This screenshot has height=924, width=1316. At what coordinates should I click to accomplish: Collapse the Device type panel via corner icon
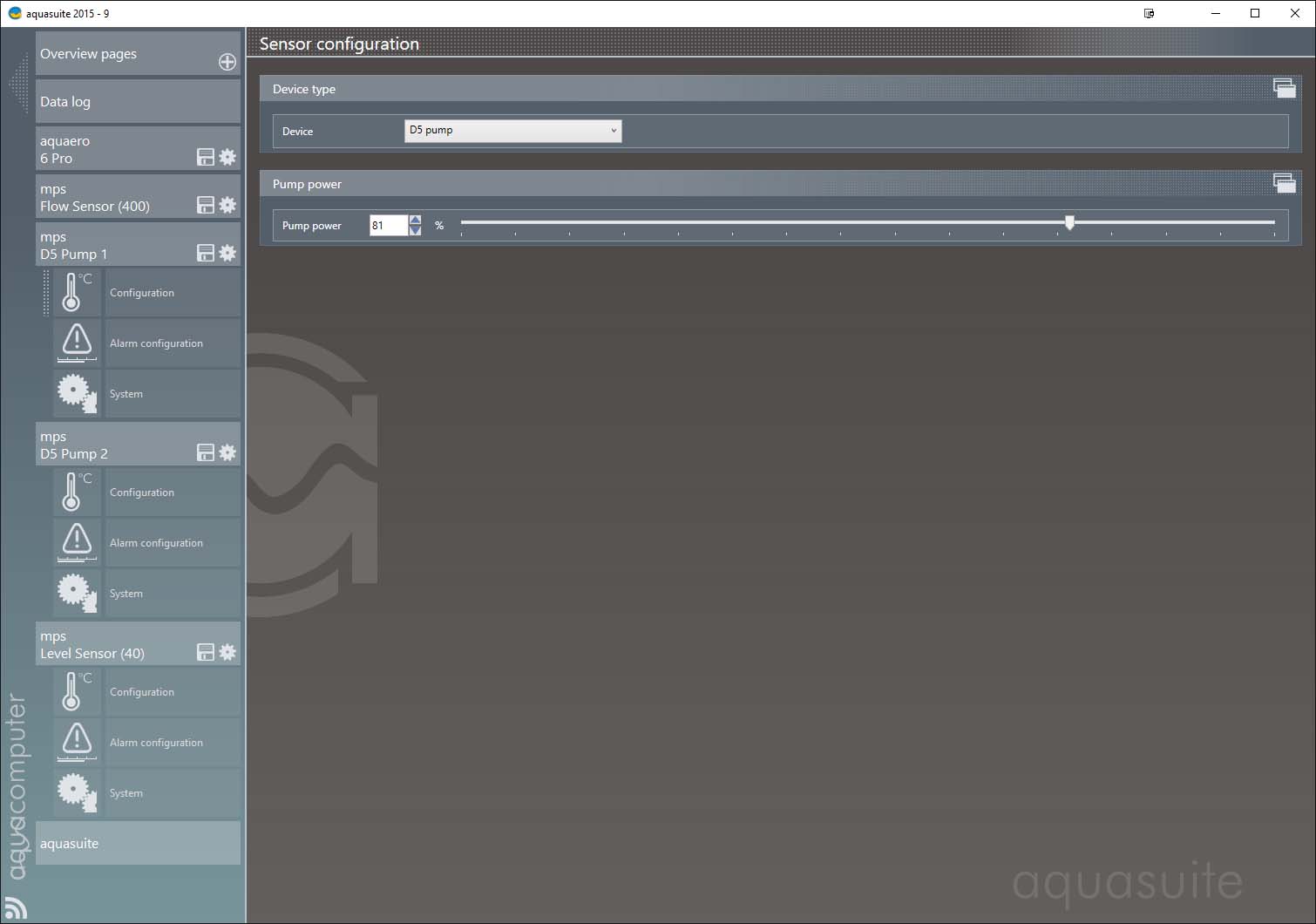(1285, 87)
